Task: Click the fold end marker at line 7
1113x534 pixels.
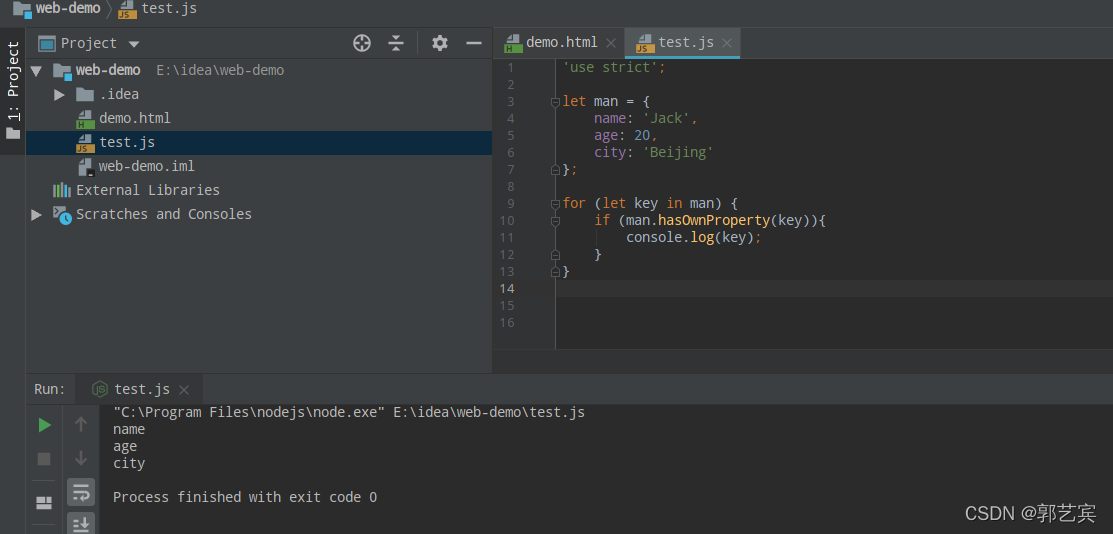Action: pyautogui.click(x=555, y=170)
